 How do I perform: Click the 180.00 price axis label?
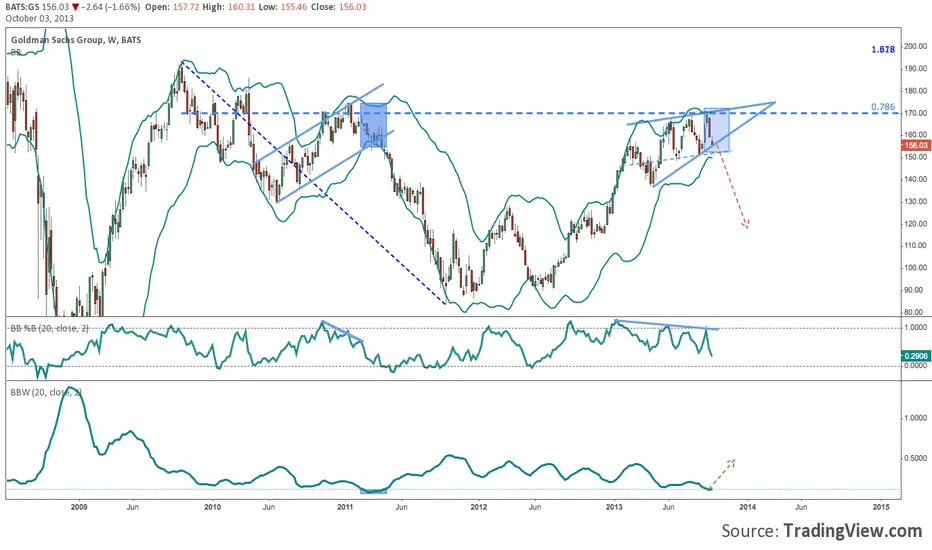[915, 91]
